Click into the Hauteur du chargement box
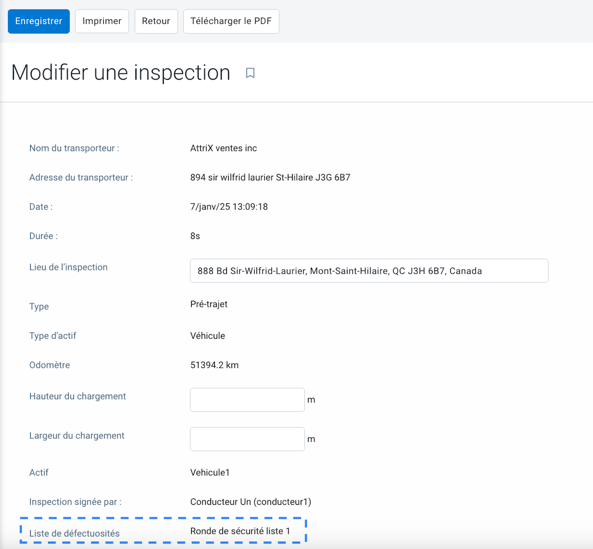Image resolution: width=593 pixels, height=549 pixels. tap(247, 400)
